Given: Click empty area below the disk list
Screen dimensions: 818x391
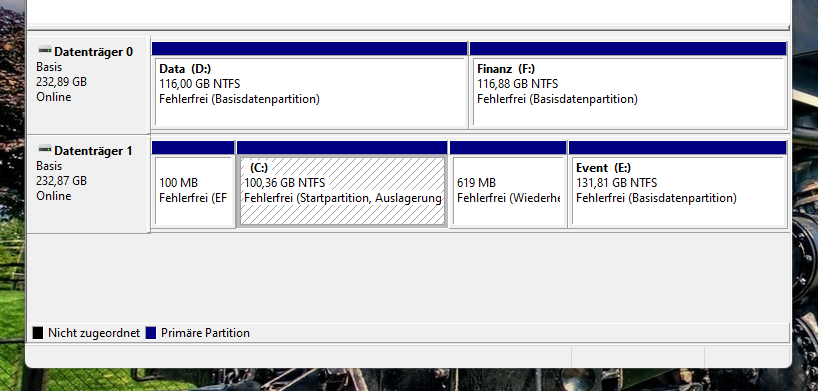Looking at the screenshot, I should coord(408,277).
